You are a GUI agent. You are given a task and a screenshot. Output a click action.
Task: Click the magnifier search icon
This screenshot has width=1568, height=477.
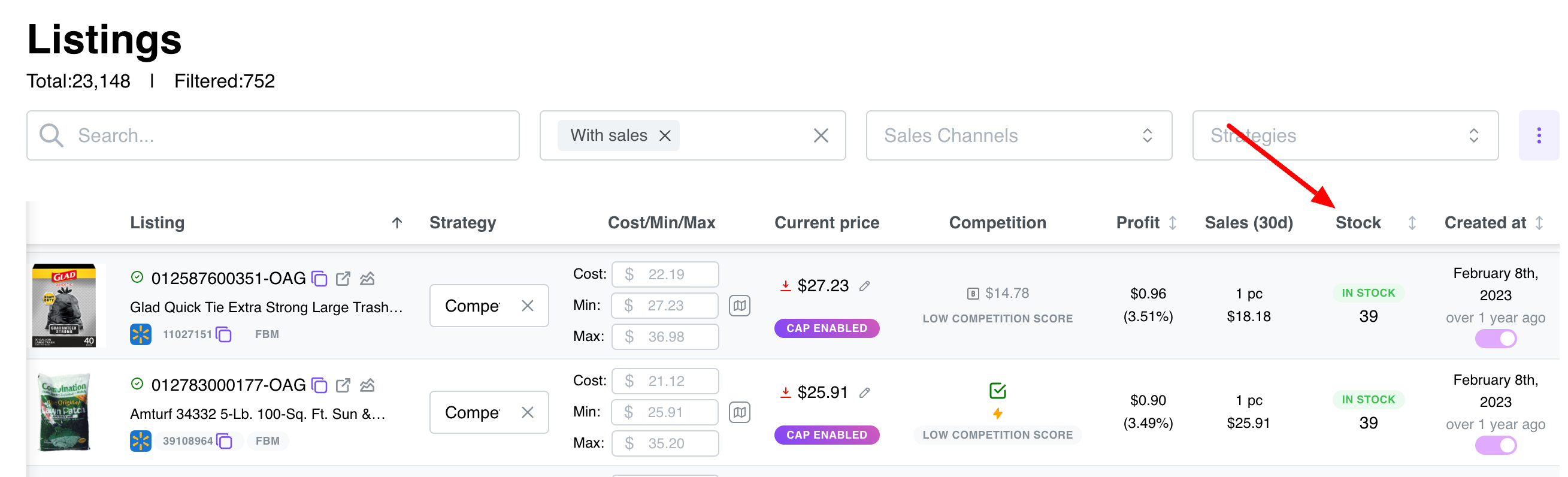[51, 135]
